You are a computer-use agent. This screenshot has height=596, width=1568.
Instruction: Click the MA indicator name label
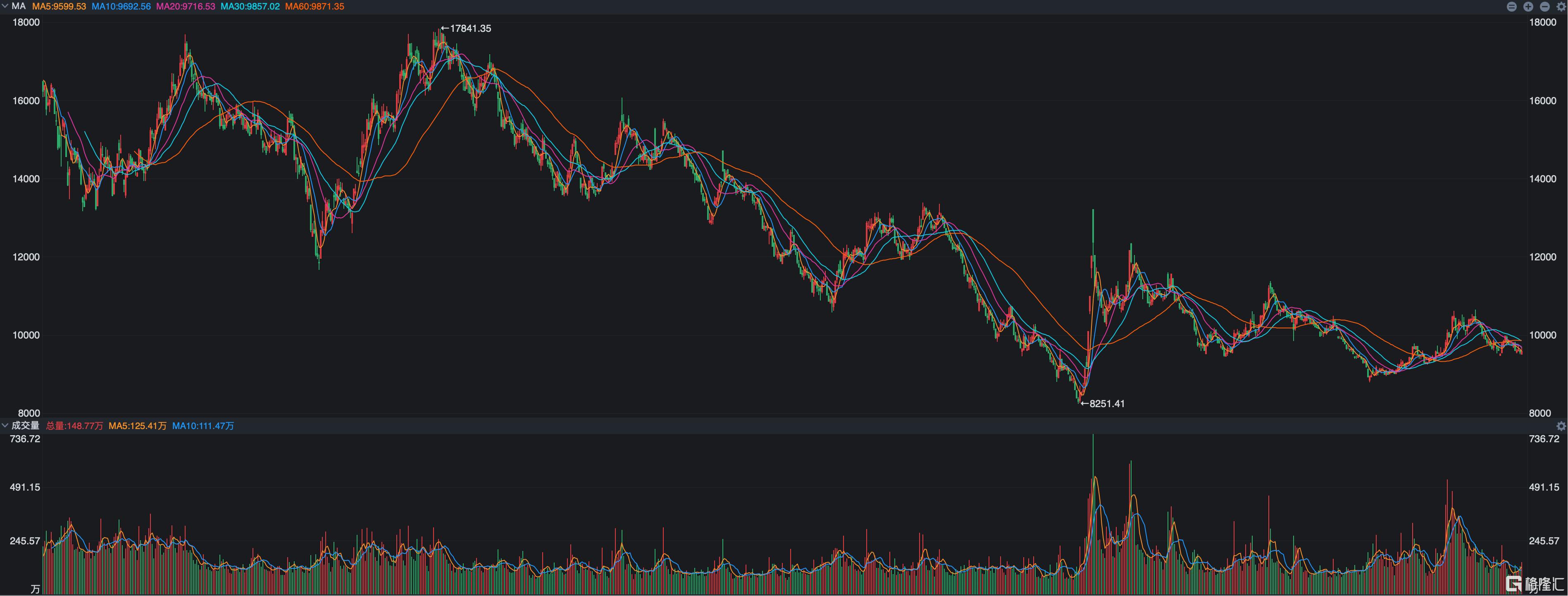point(18,6)
